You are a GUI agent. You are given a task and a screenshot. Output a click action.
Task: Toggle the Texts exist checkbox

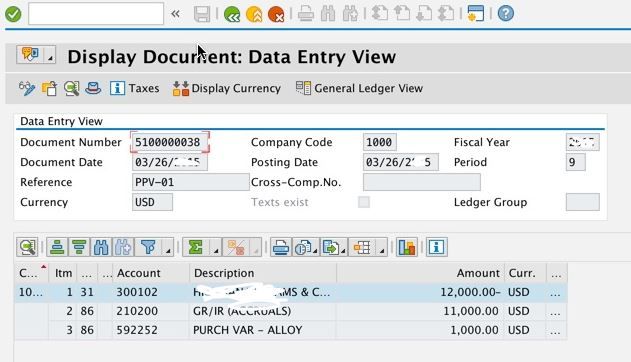pyautogui.click(x=364, y=202)
